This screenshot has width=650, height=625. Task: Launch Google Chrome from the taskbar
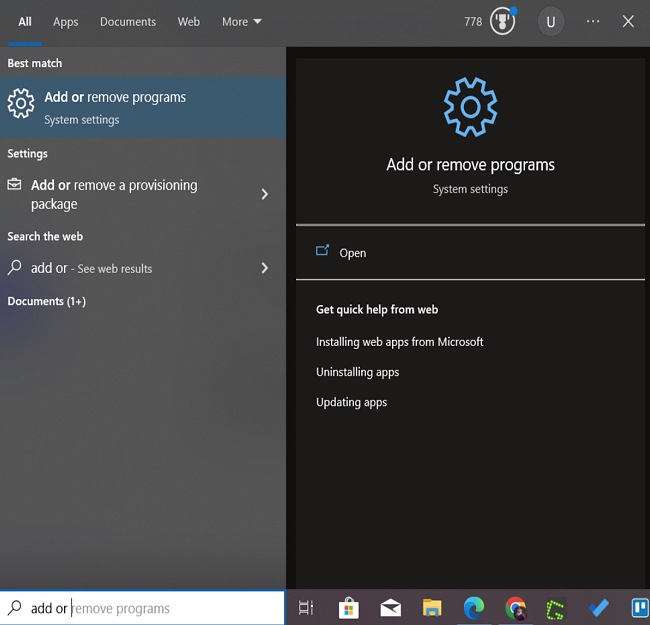[515, 608]
